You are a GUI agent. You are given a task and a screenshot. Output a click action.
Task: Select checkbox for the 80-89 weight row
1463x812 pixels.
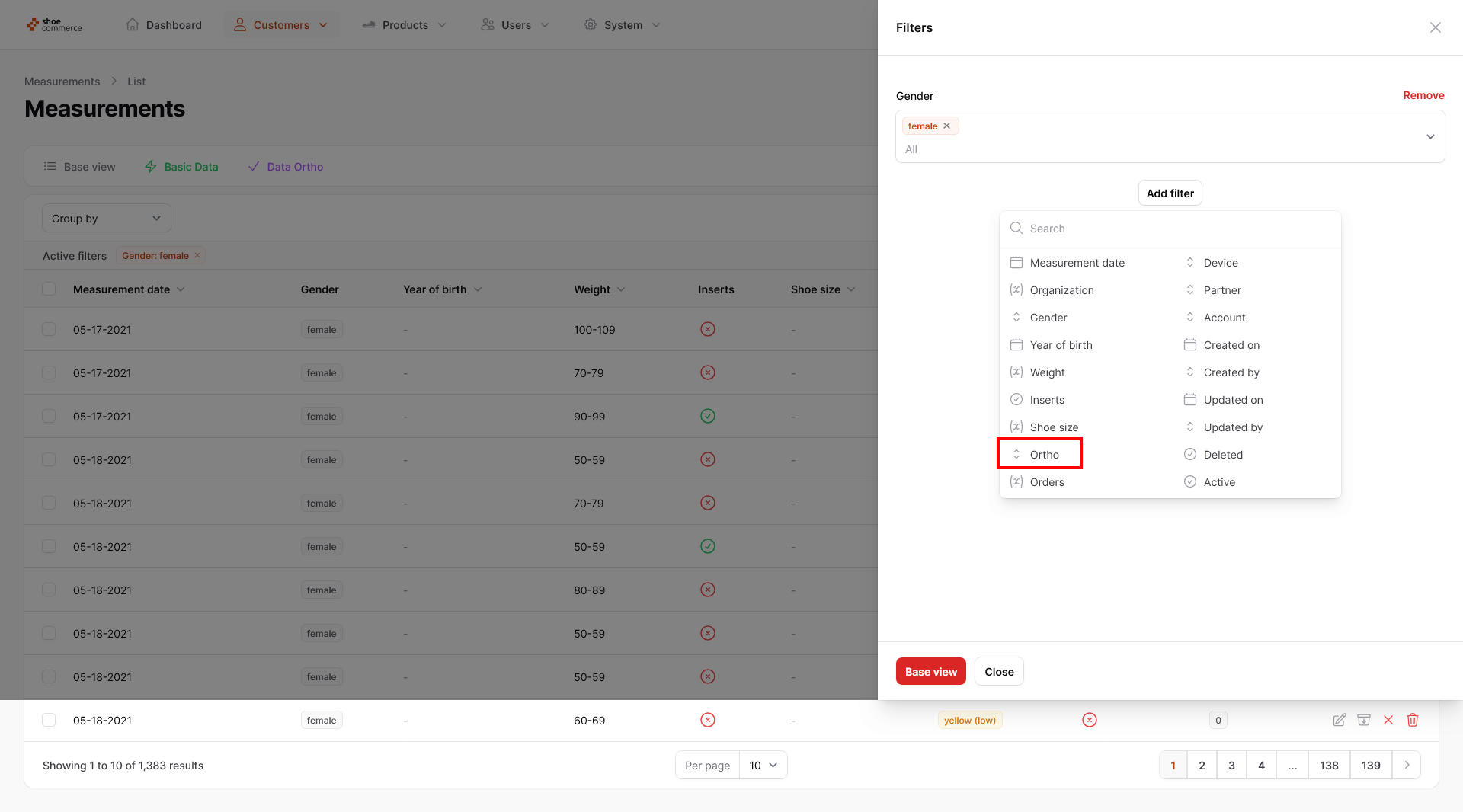[x=49, y=590]
